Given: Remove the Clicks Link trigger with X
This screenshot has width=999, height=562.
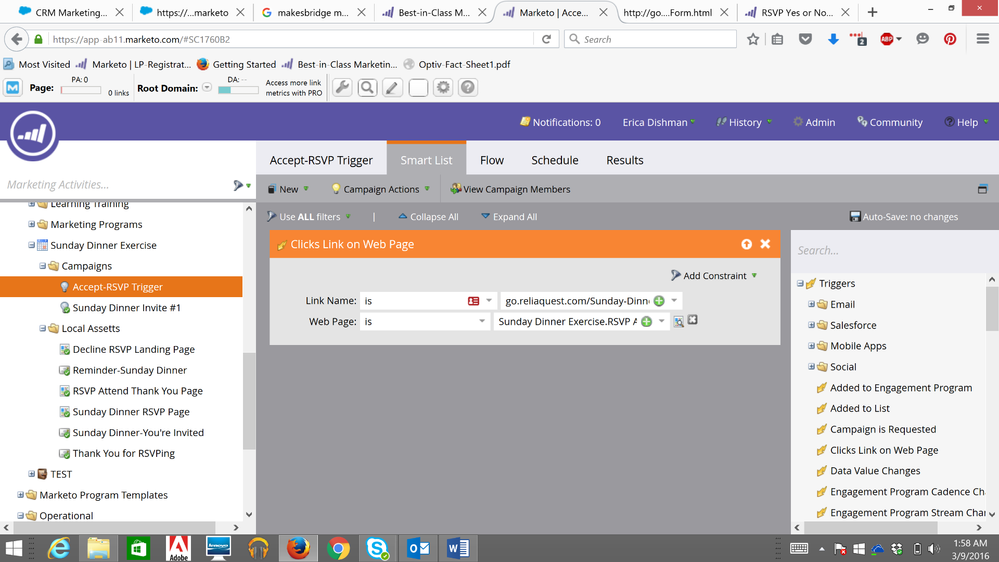Looking at the screenshot, I should [x=765, y=244].
